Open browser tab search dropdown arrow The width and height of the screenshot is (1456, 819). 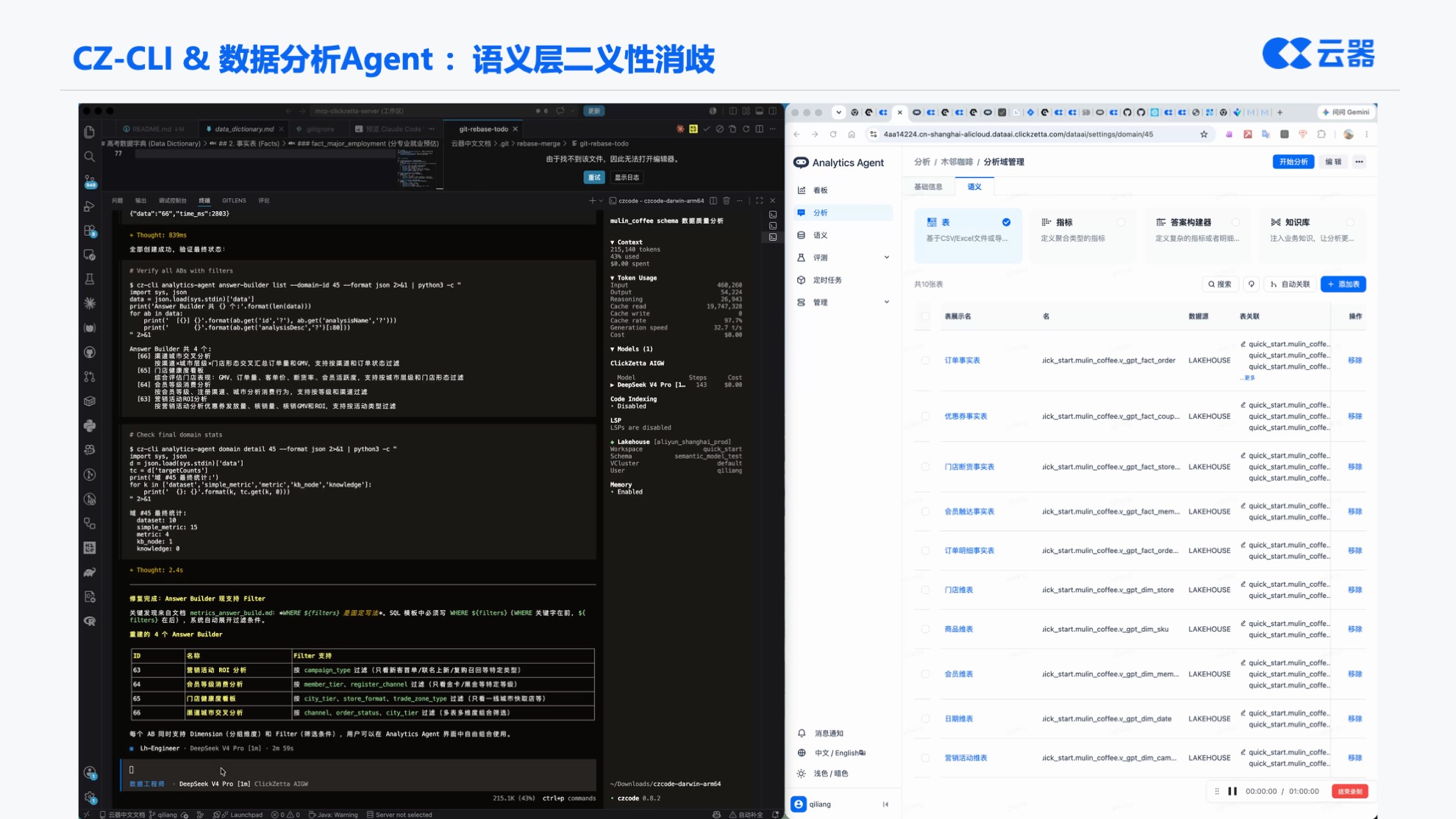[x=838, y=112]
